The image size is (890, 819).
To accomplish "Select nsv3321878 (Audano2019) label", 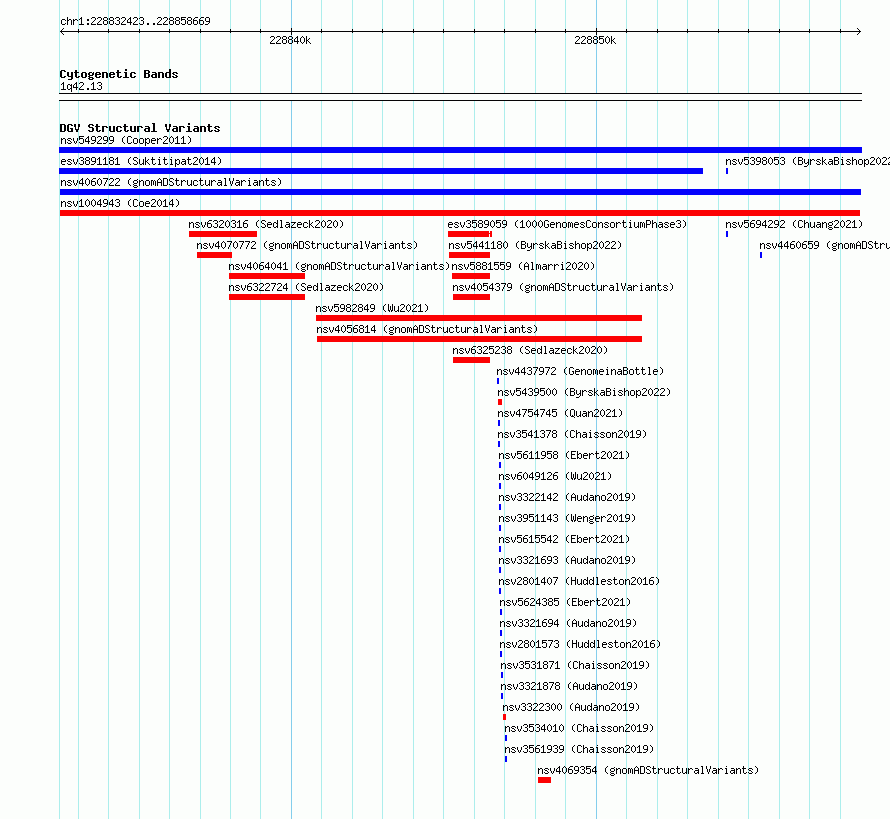I will pos(569,686).
